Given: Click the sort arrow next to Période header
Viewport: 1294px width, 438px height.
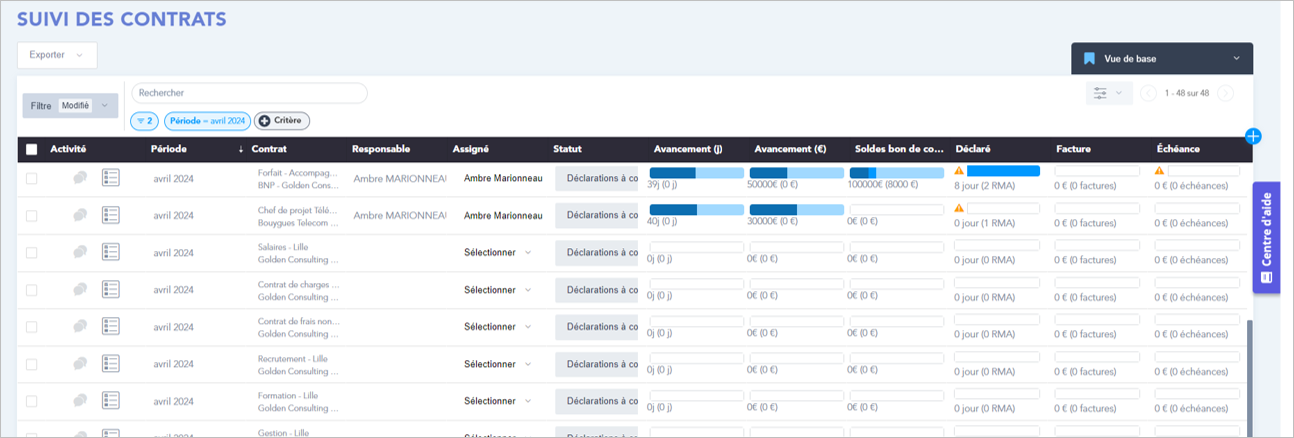Looking at the screenshot, I should (240, 149).
